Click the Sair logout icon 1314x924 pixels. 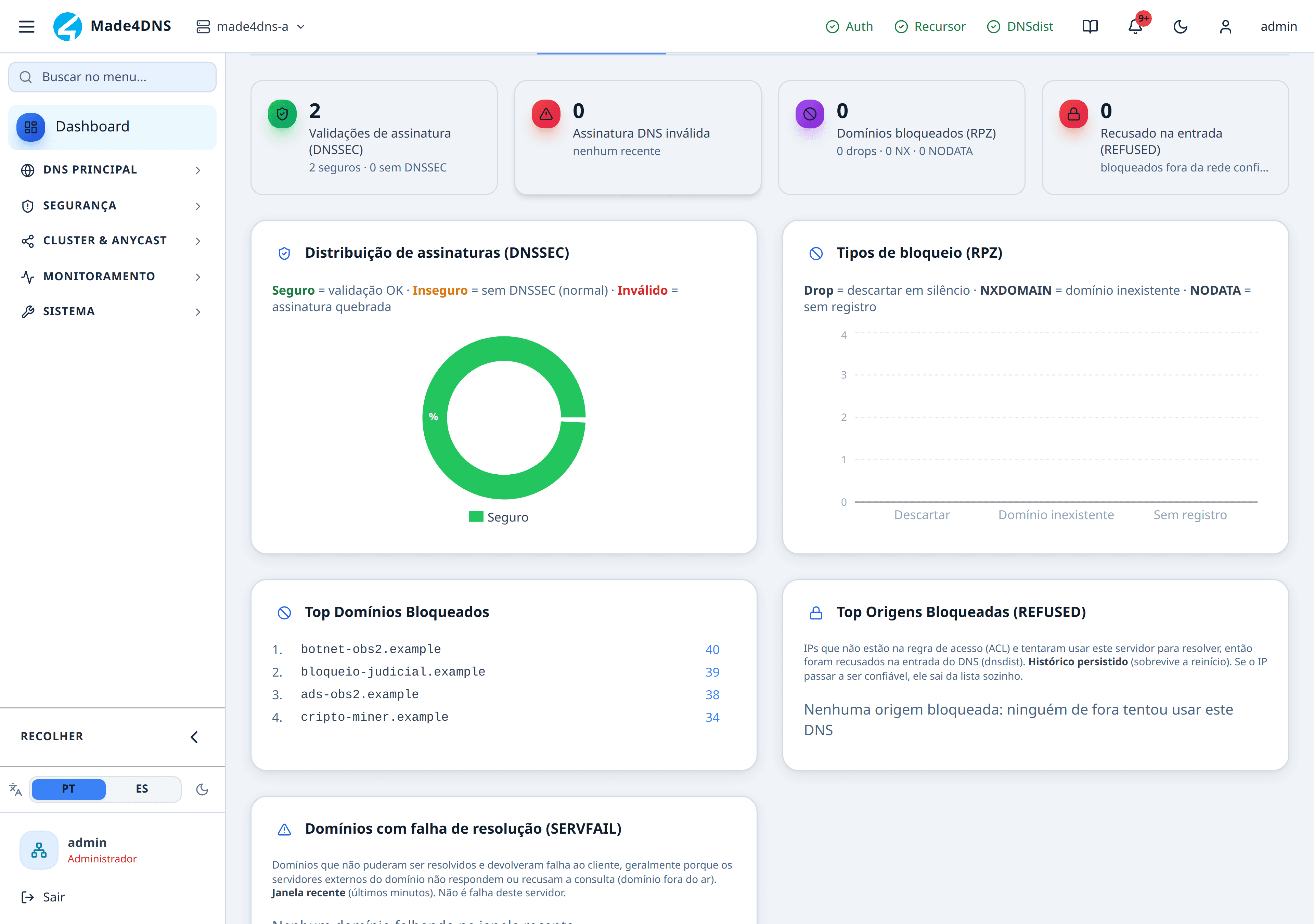pyautogui.click(x=27, y=897)
